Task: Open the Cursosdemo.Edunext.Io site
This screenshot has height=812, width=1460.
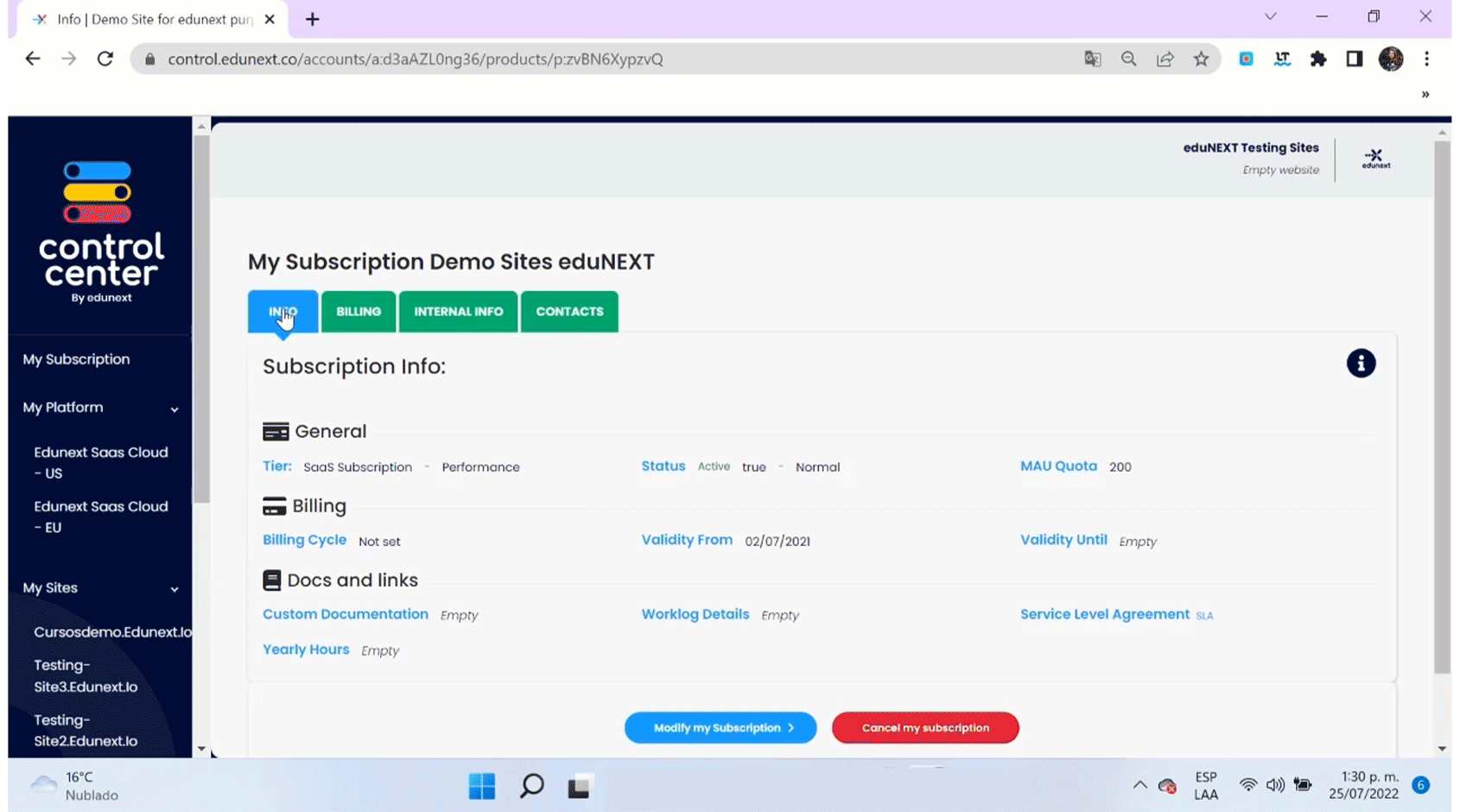Action: click(112, 632)
